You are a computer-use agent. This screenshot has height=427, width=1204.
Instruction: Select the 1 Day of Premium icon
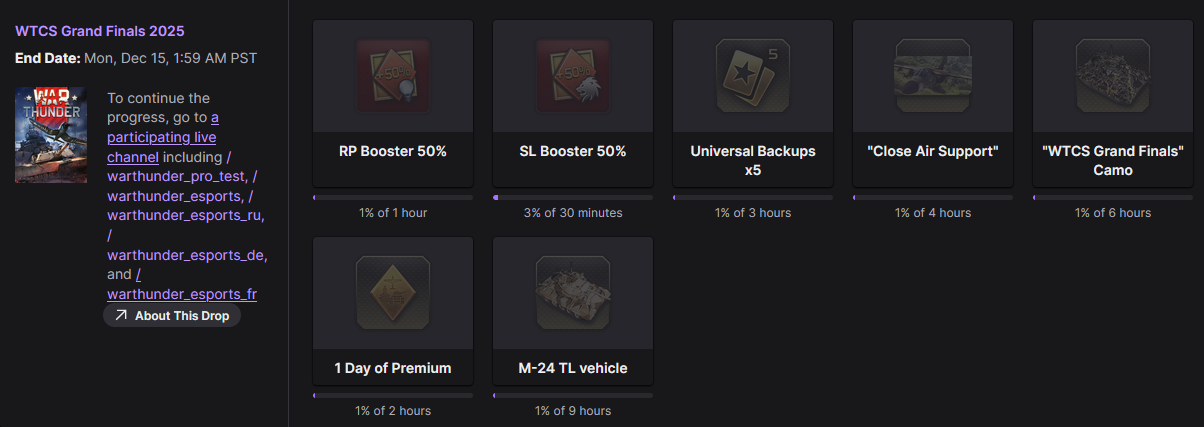pyautogui.click(x=393, y=292)
